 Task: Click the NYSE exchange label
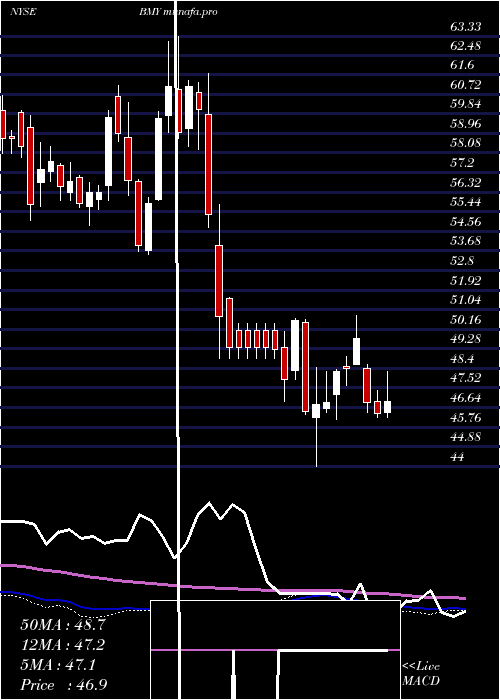(23, 12)
